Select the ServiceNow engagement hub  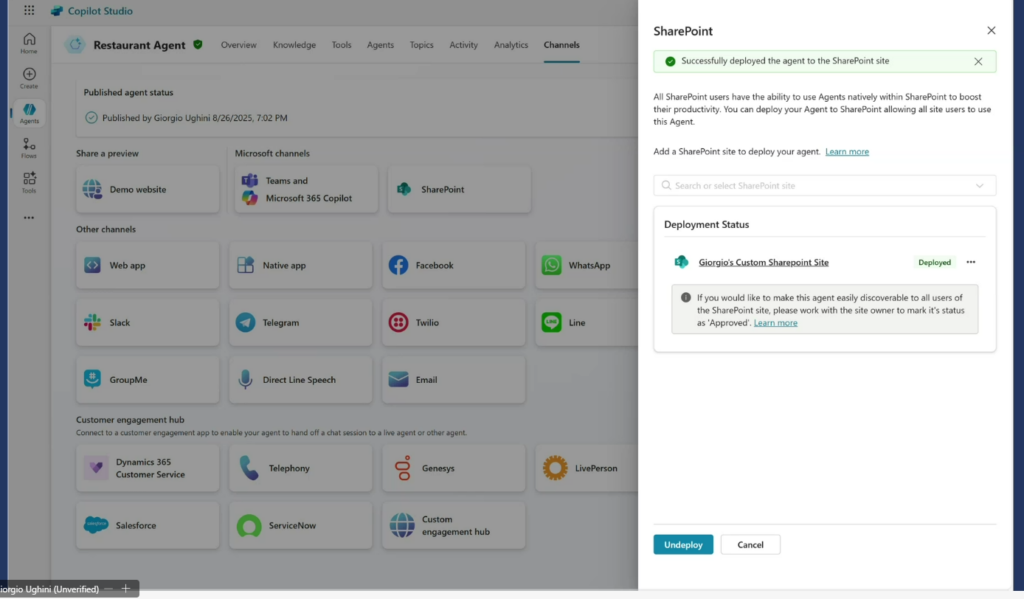pos(300,525)
